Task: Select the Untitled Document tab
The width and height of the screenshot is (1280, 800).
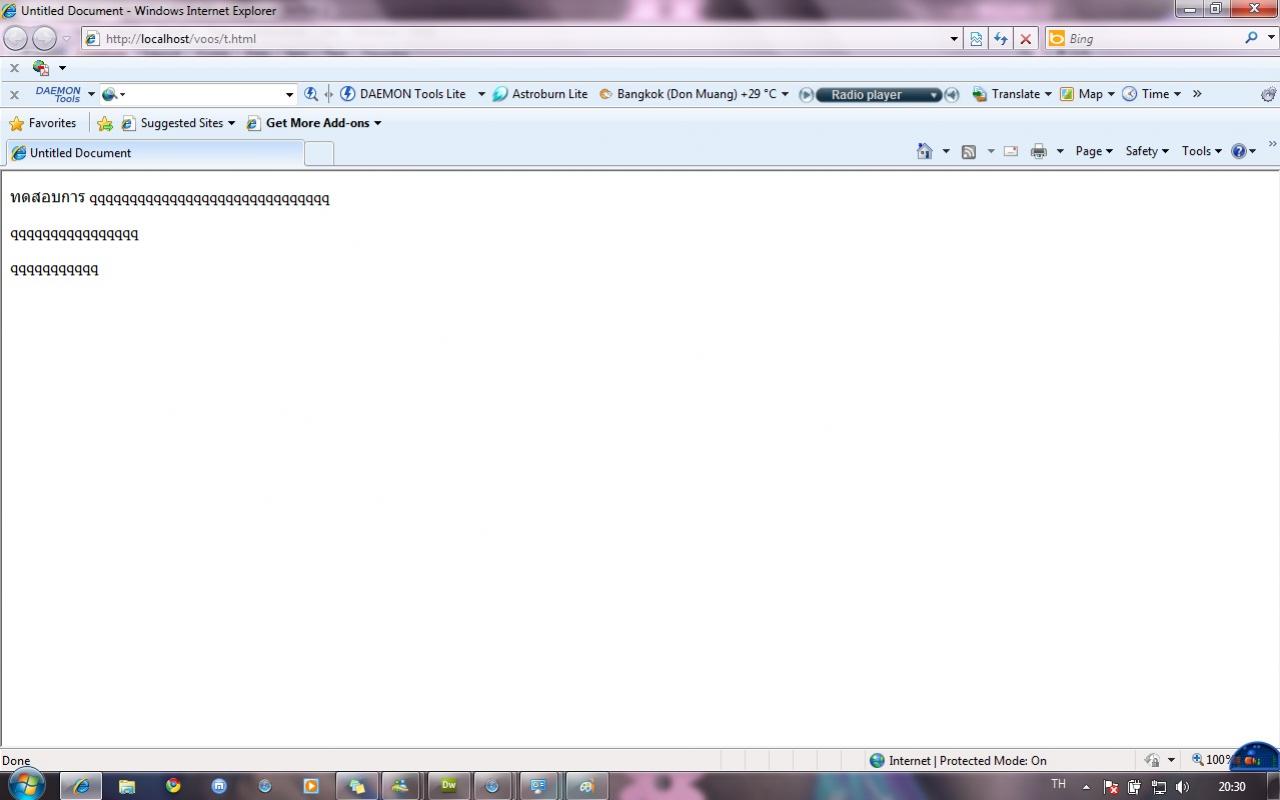Action: [154, 153]
